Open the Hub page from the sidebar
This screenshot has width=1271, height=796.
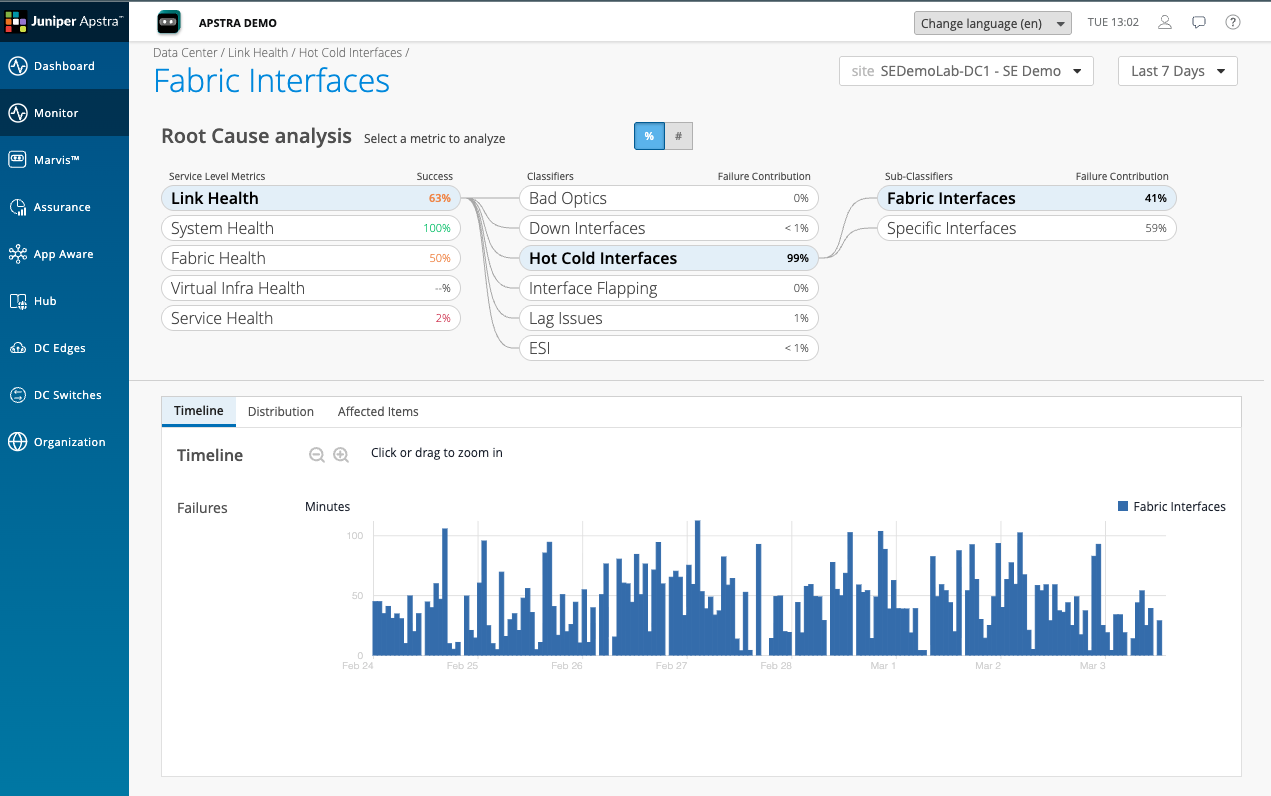[x=64, y=300]
